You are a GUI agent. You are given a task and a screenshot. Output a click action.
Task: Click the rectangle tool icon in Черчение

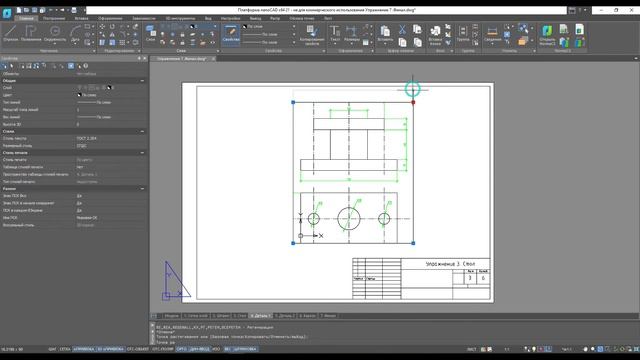coord(87,27)
